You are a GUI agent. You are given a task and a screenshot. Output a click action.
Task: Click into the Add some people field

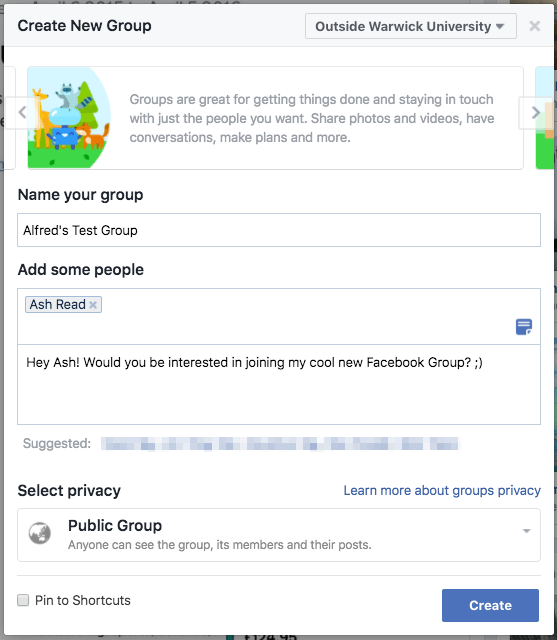click(279, 316)
